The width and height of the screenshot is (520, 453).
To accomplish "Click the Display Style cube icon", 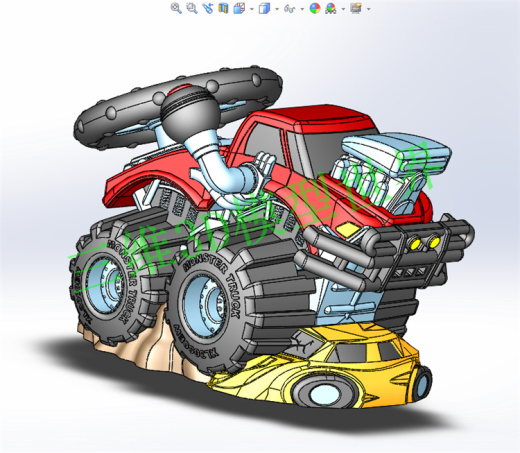I will click(x=264, y=8).
